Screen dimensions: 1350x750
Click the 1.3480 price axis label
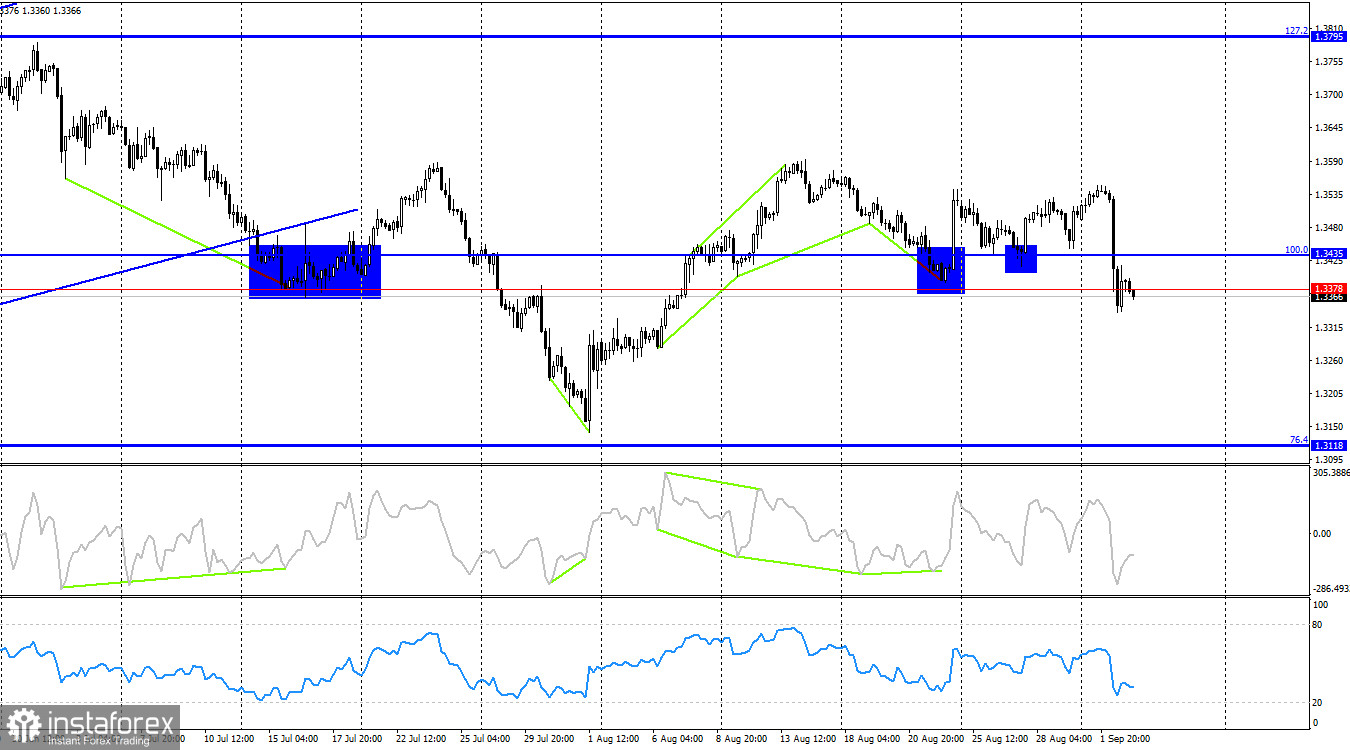point(1329,227)
